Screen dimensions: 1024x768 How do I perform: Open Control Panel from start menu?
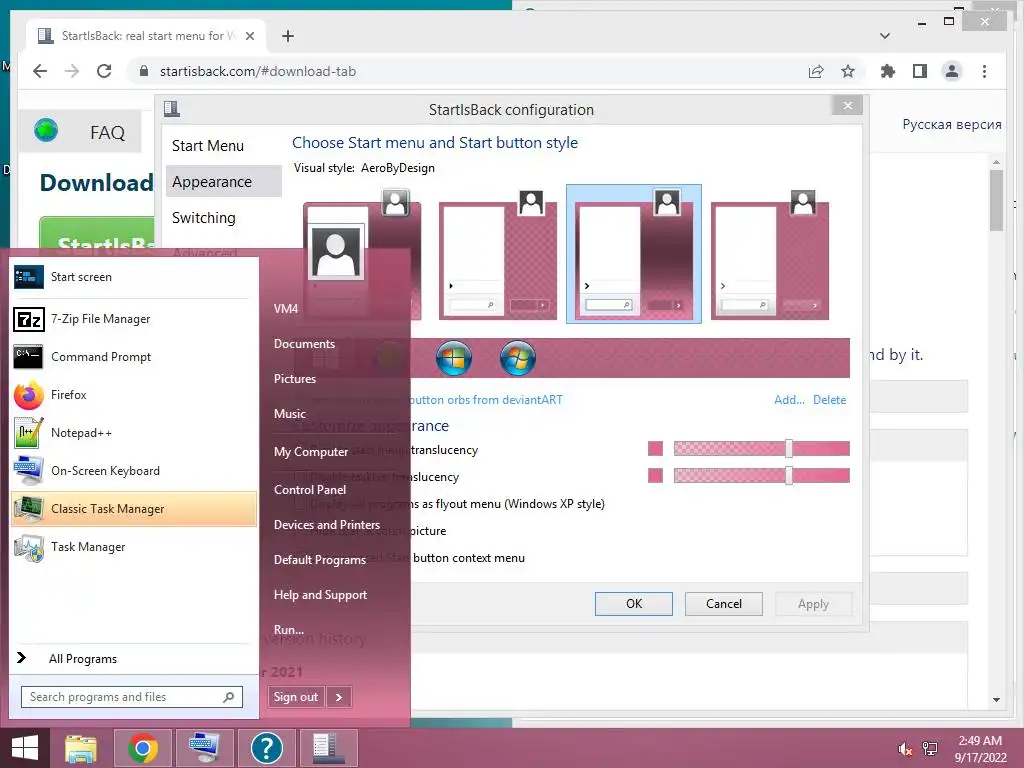[x=310, y=490]
